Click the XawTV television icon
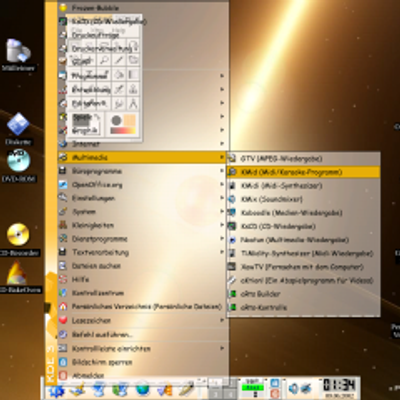This screenshot has height=400, width=400. [x=232, y=267]
